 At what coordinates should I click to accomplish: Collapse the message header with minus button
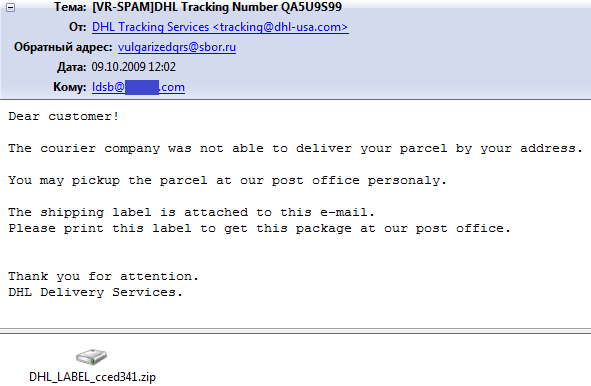(x=11, y=8)
